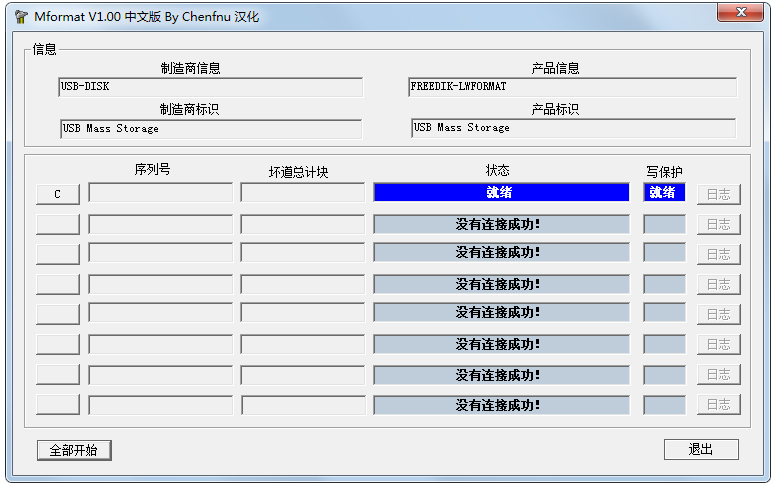Click the wide blue 就绪 status bar
Image resolution: width=775 pixels, height=488 pixels.
[501, 192]
